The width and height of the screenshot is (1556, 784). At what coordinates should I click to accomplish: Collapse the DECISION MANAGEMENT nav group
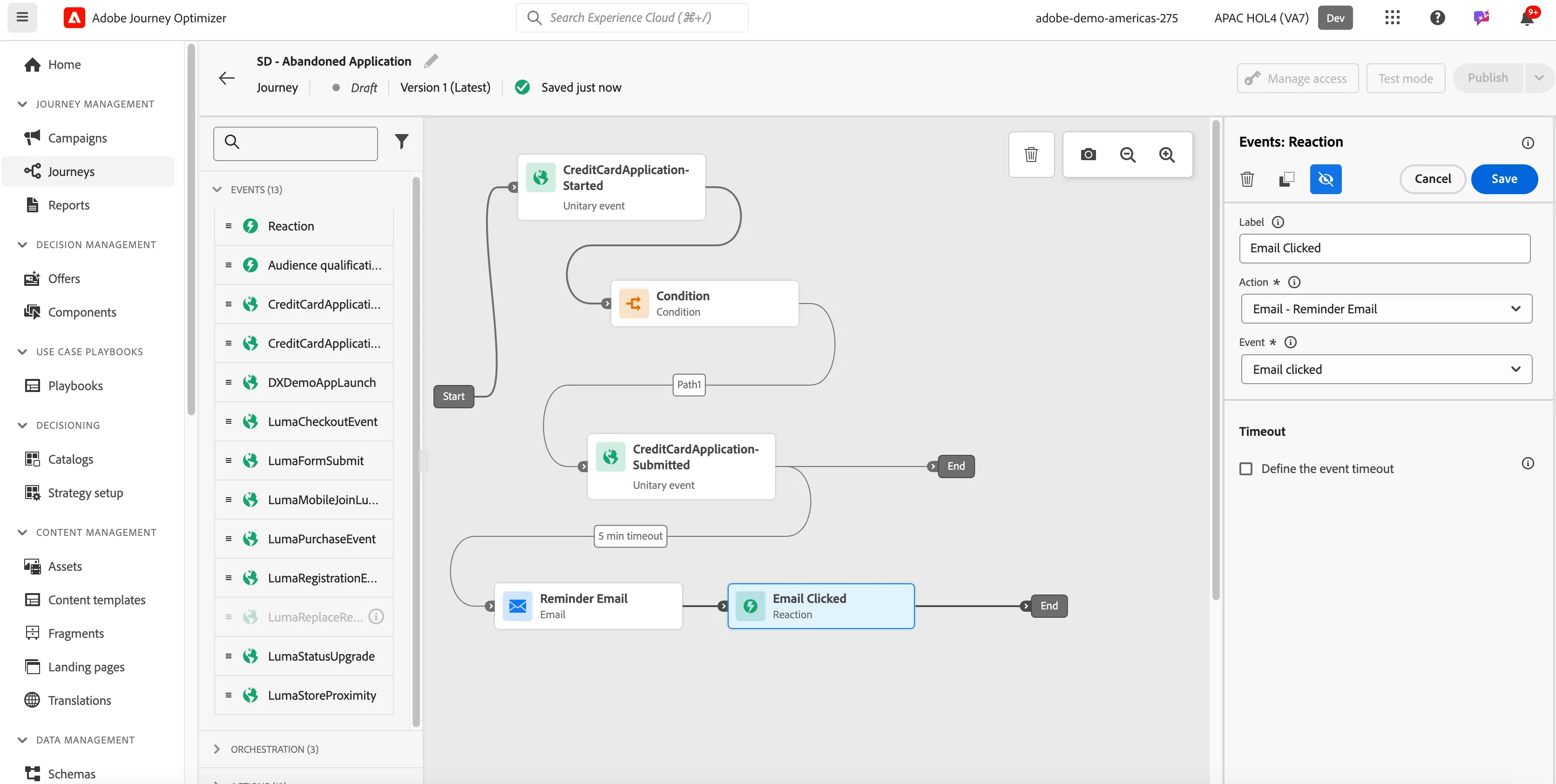pos(22,244)
